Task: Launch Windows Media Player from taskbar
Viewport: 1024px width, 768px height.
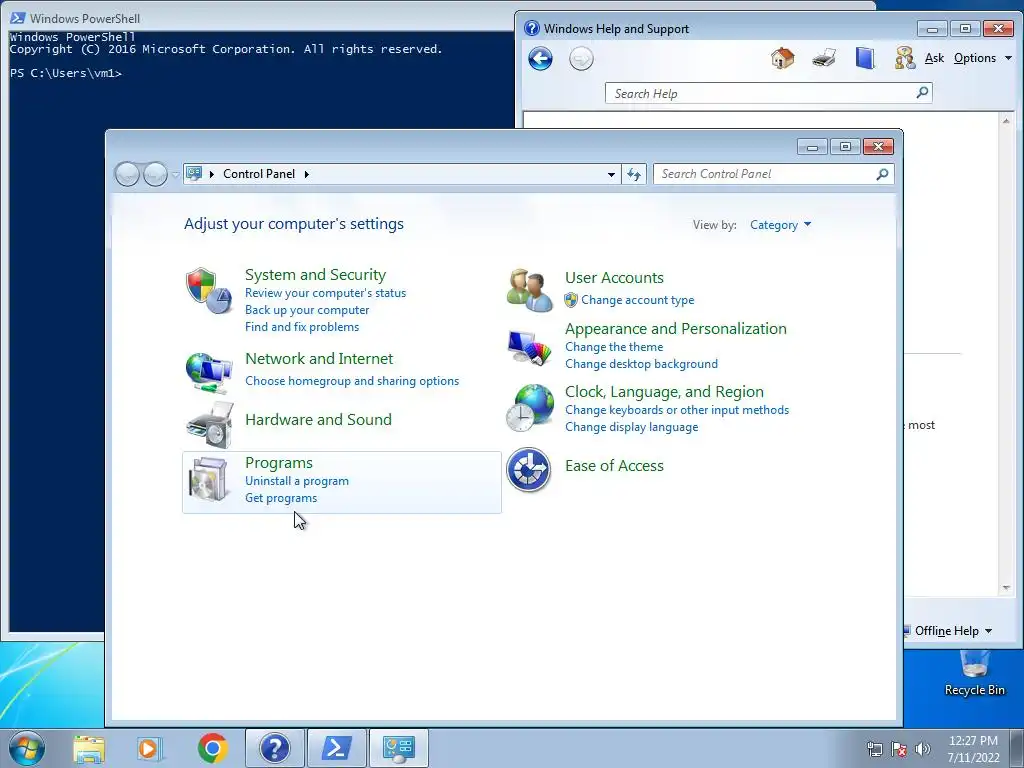Action: click(150, 748)
